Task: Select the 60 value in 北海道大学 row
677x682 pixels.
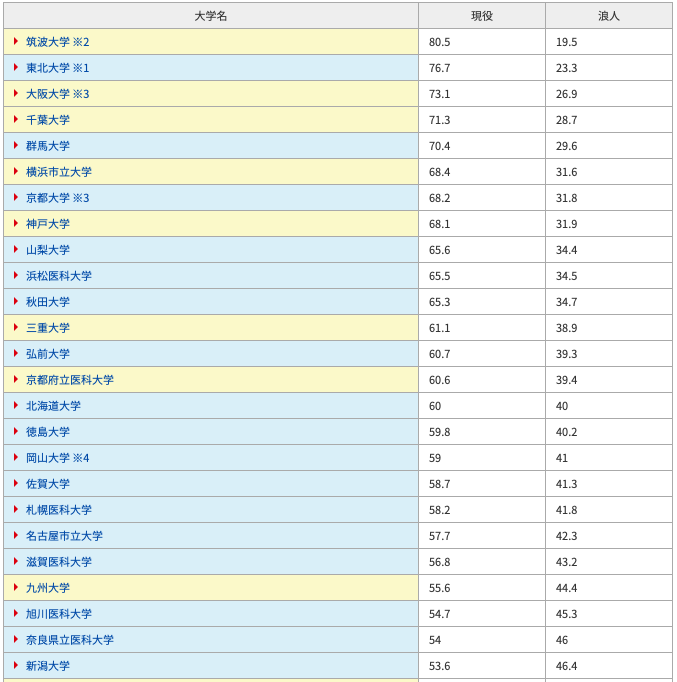Action: (435, 406)
